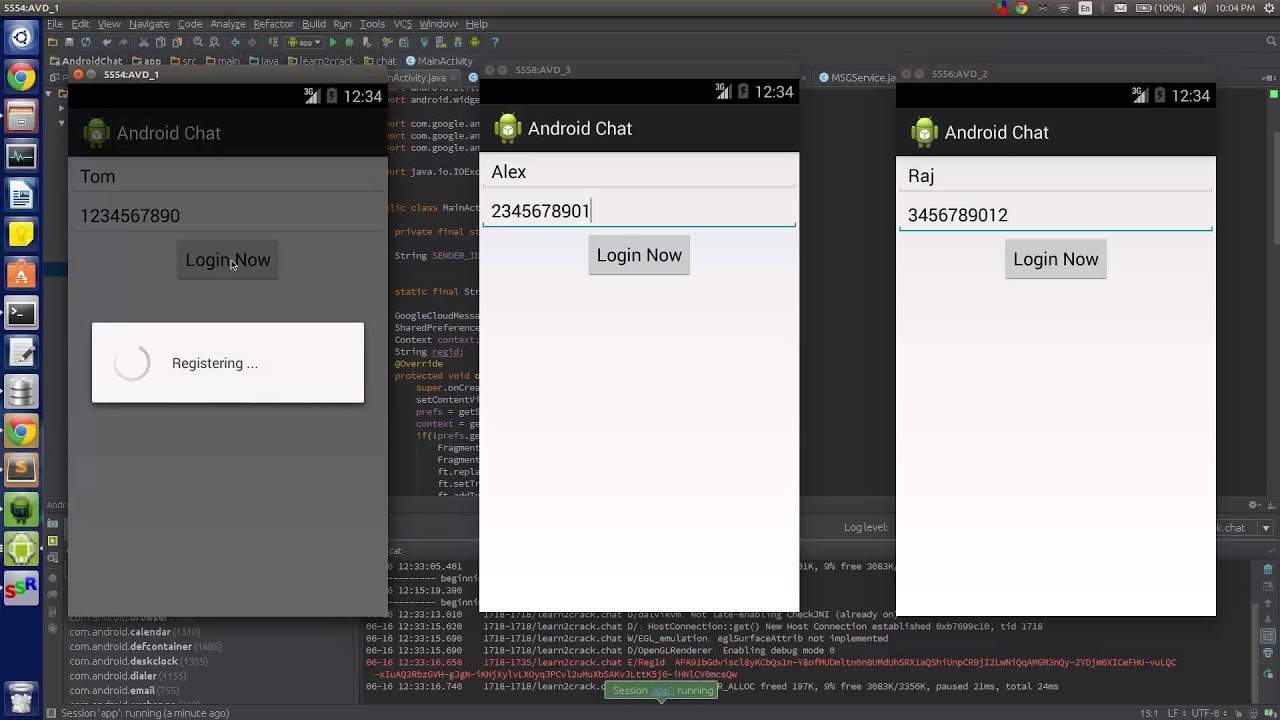This screenshot has height=720, width=1280.
Task: Click the Make Project icon
Action: click(x=273, y=42)
